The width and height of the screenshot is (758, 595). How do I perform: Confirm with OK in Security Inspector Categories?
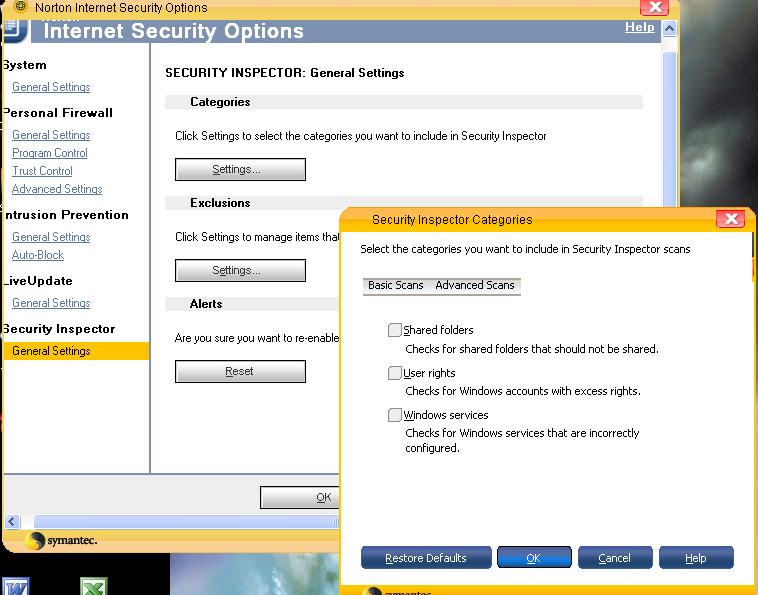coord(534,558)
